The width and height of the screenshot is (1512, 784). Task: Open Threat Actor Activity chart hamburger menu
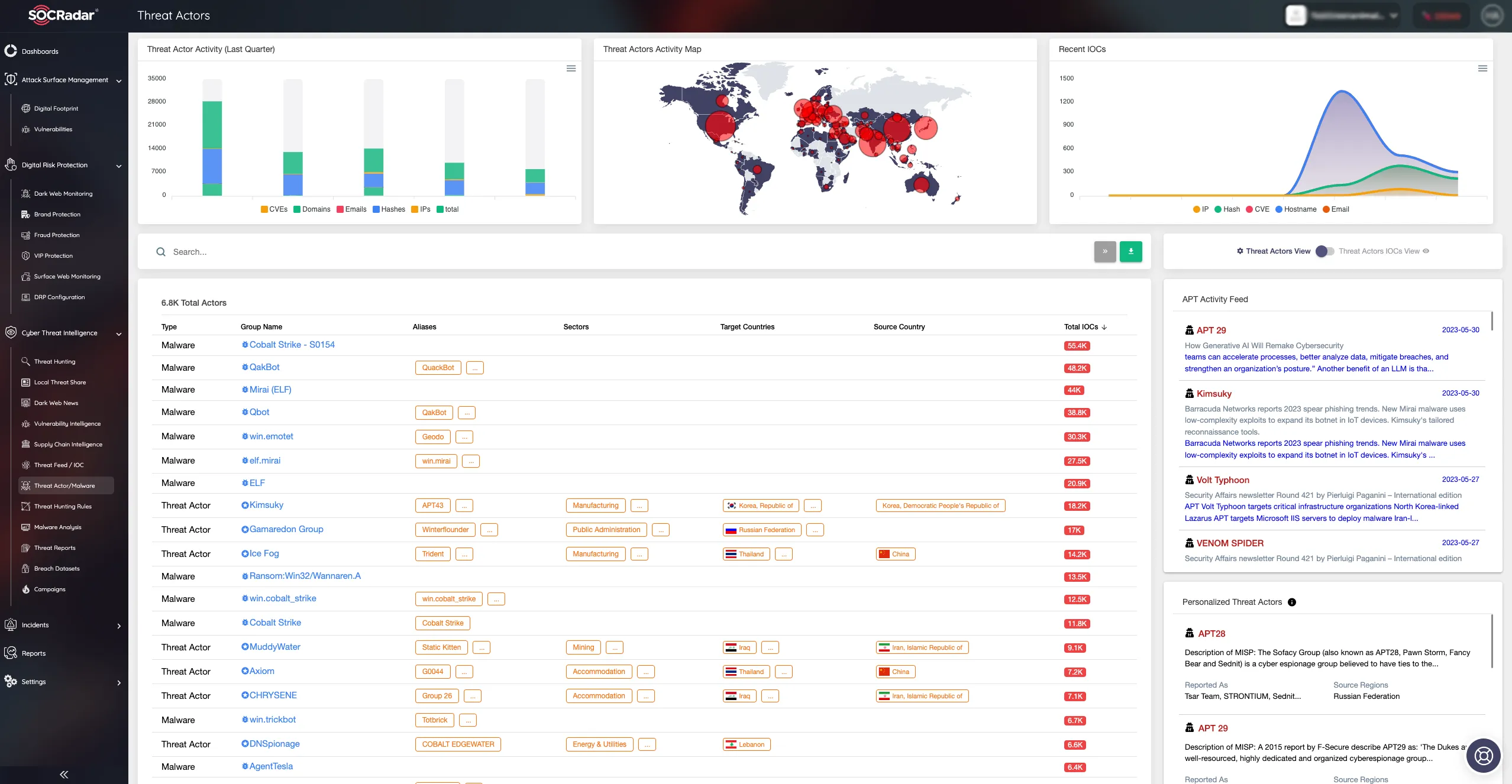point(571,69)
